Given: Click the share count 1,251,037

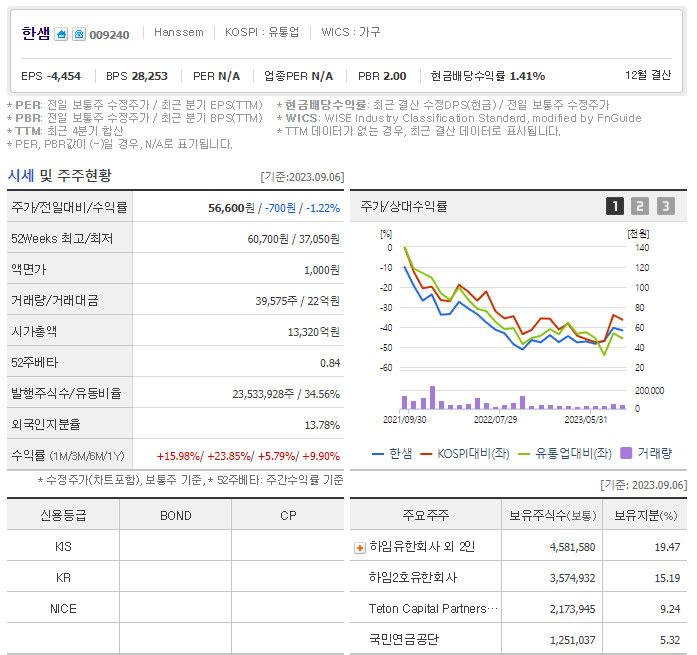Looking at the screenshot, I should coord(572,640).
